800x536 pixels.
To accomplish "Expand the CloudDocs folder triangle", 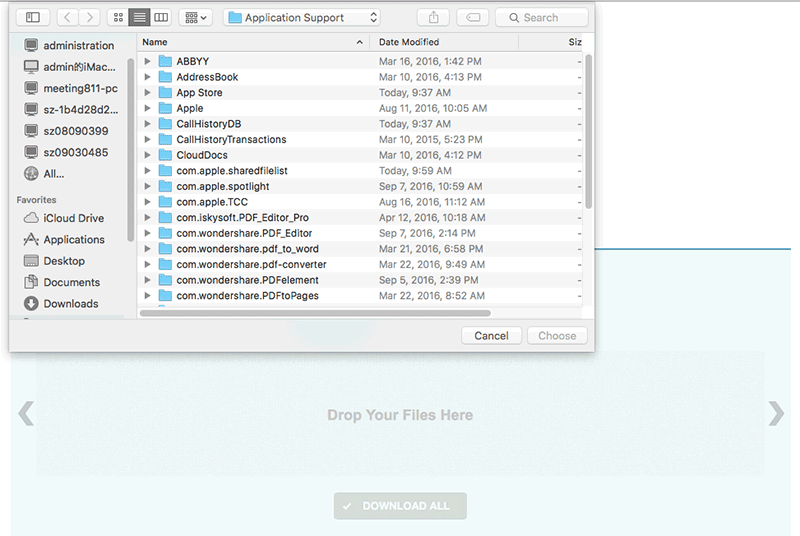I will (x=147, y=155).
